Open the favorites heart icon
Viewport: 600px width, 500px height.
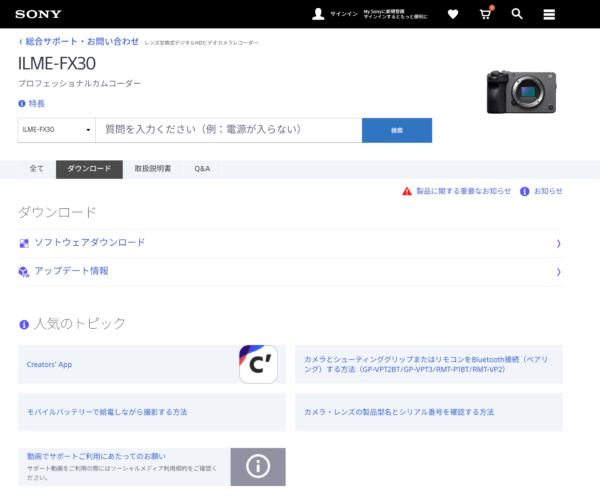(453, 15)
